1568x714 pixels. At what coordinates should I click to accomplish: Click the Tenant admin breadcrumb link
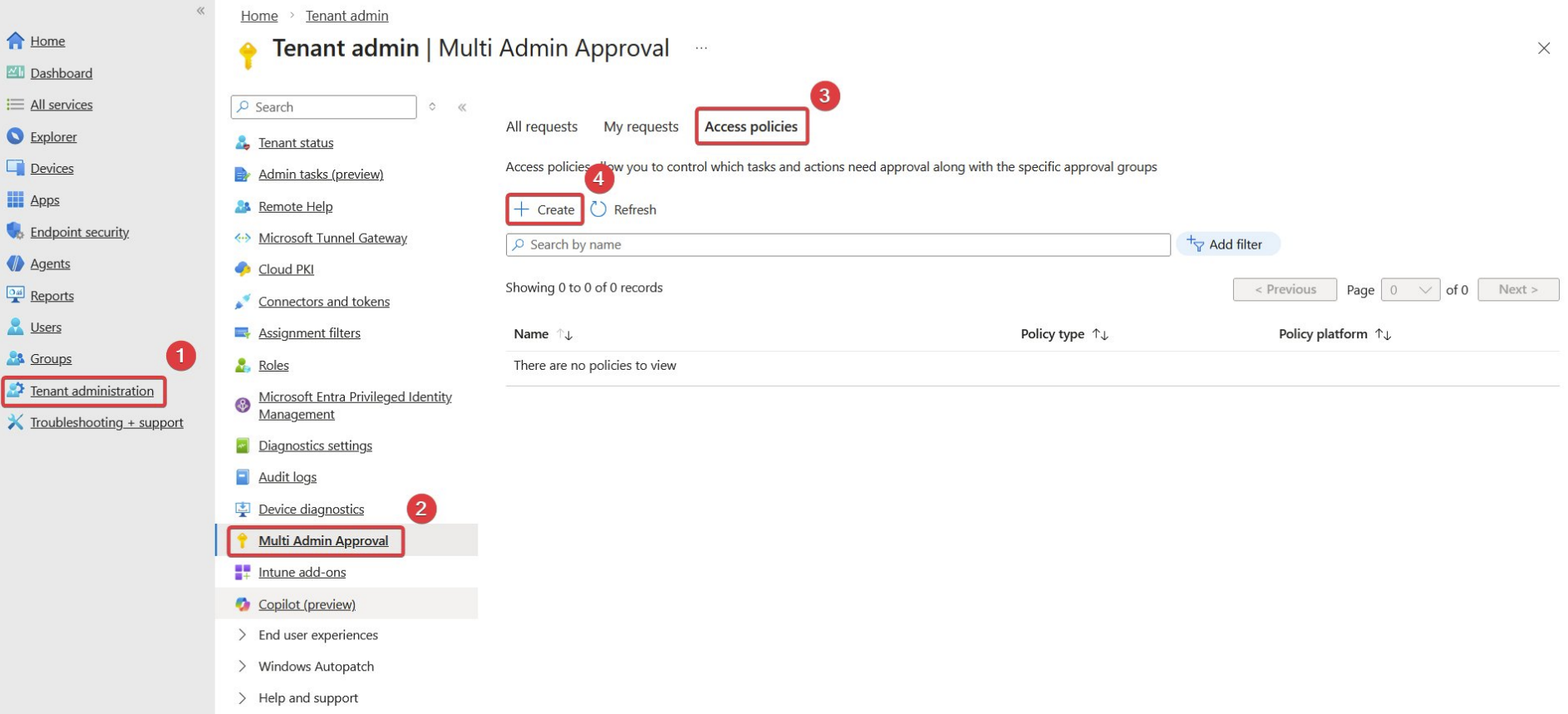click(x=347, y=16)
